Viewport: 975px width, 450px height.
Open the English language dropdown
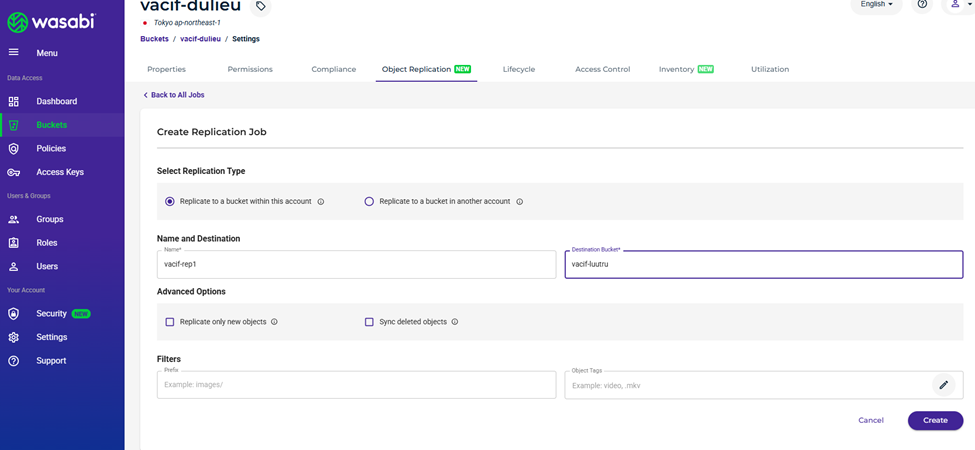pos(876,5)
